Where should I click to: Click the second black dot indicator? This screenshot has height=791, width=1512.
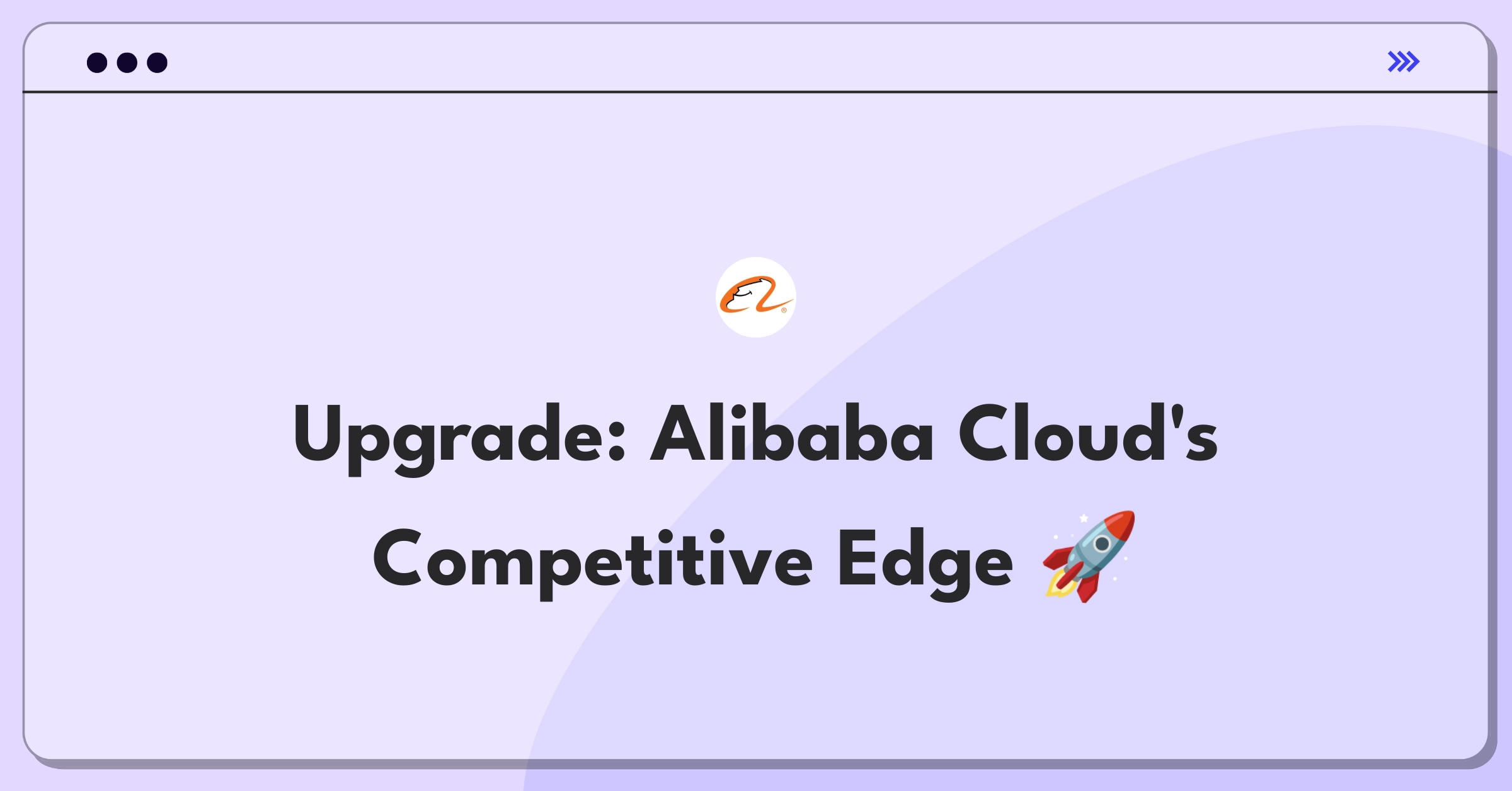click(x=128, y=63)
